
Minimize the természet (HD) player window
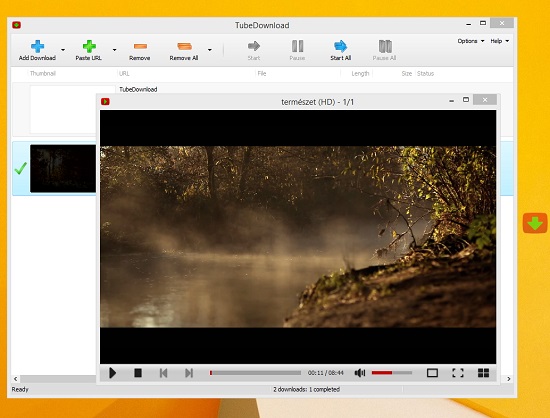[451, 101]
